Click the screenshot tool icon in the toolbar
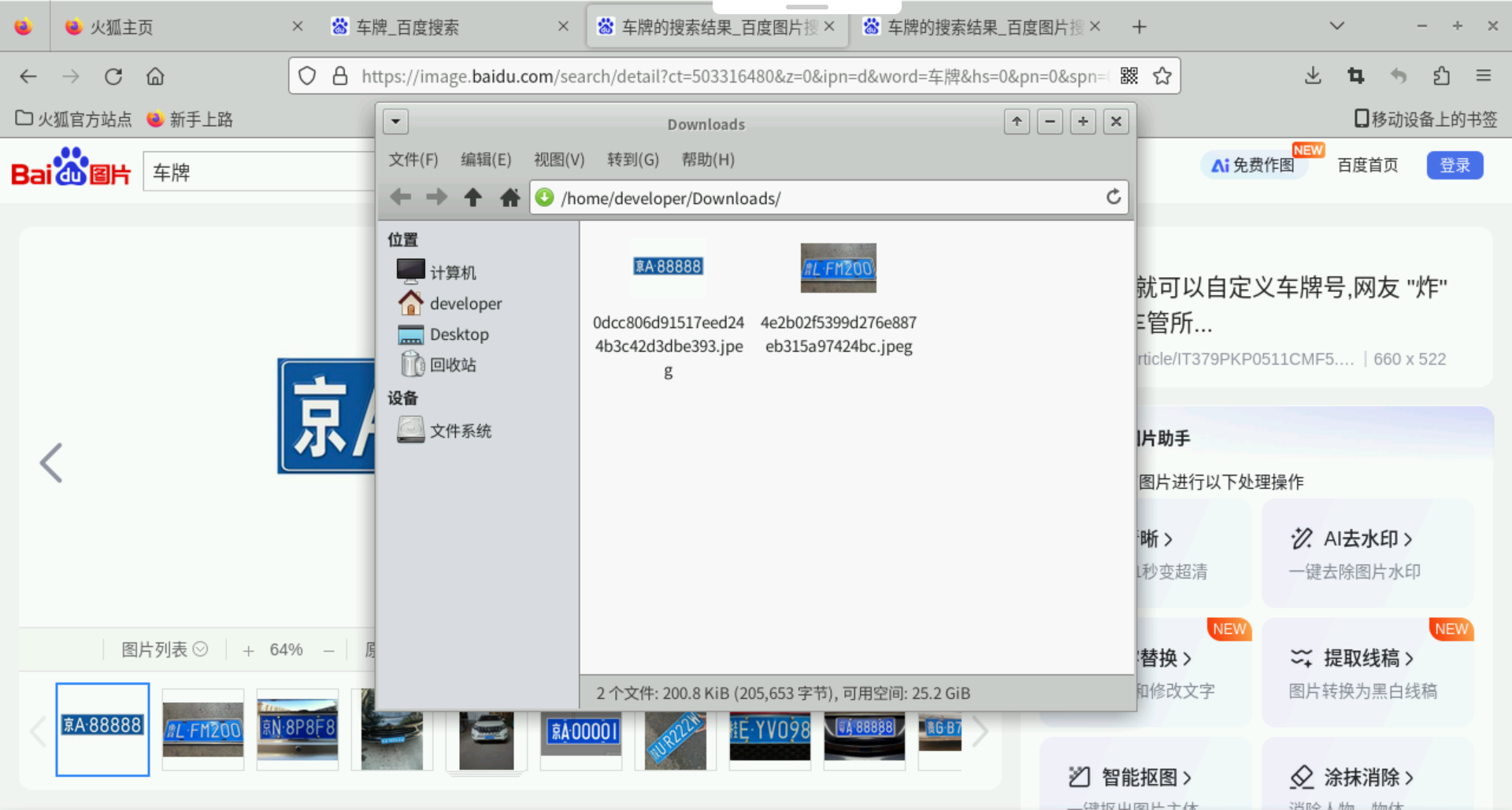The width and height of the screenshot is (1512, 810). [x=1355, y=76]
